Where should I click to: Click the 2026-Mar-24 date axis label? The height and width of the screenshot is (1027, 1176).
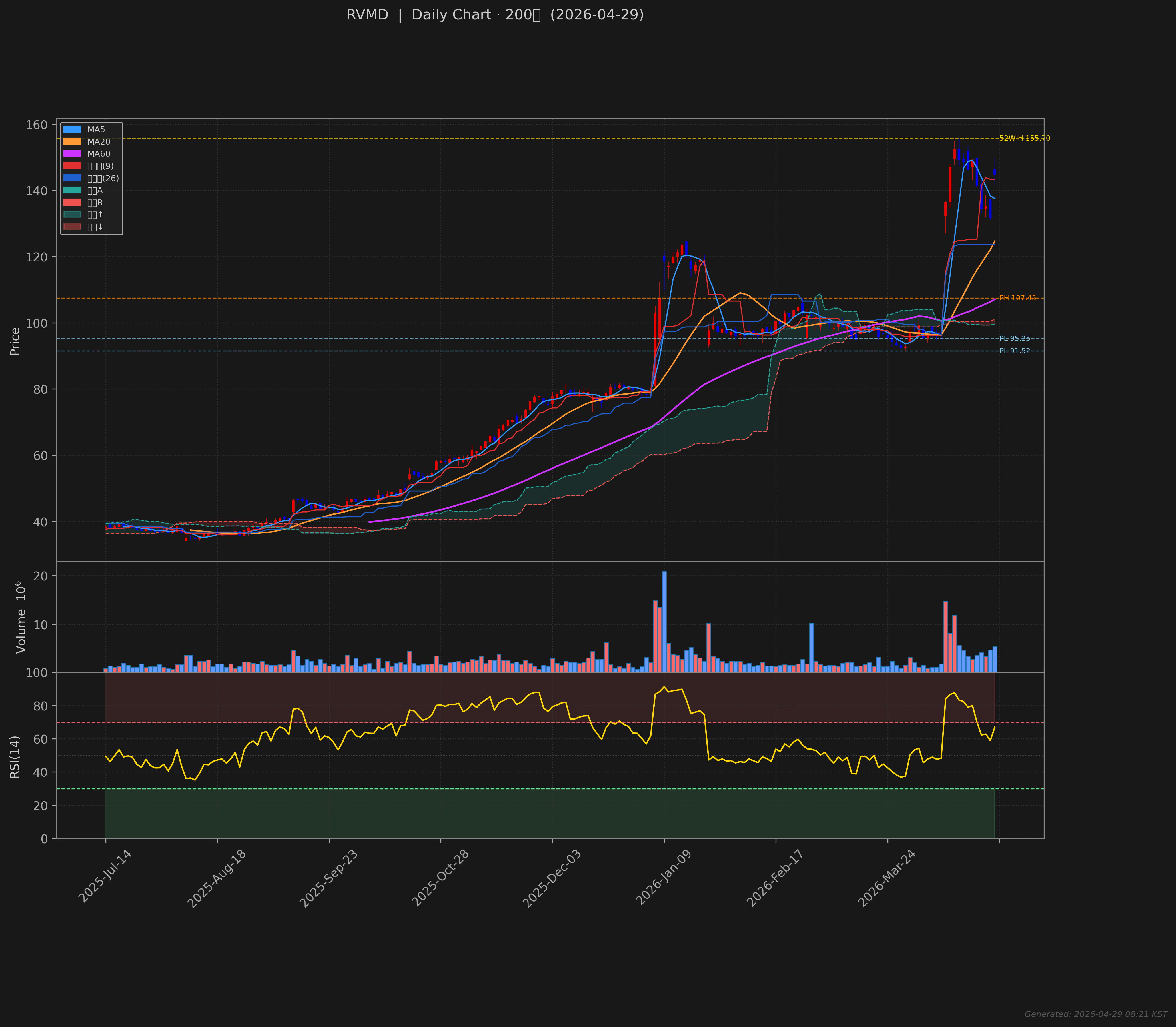(x=887, y=878)
